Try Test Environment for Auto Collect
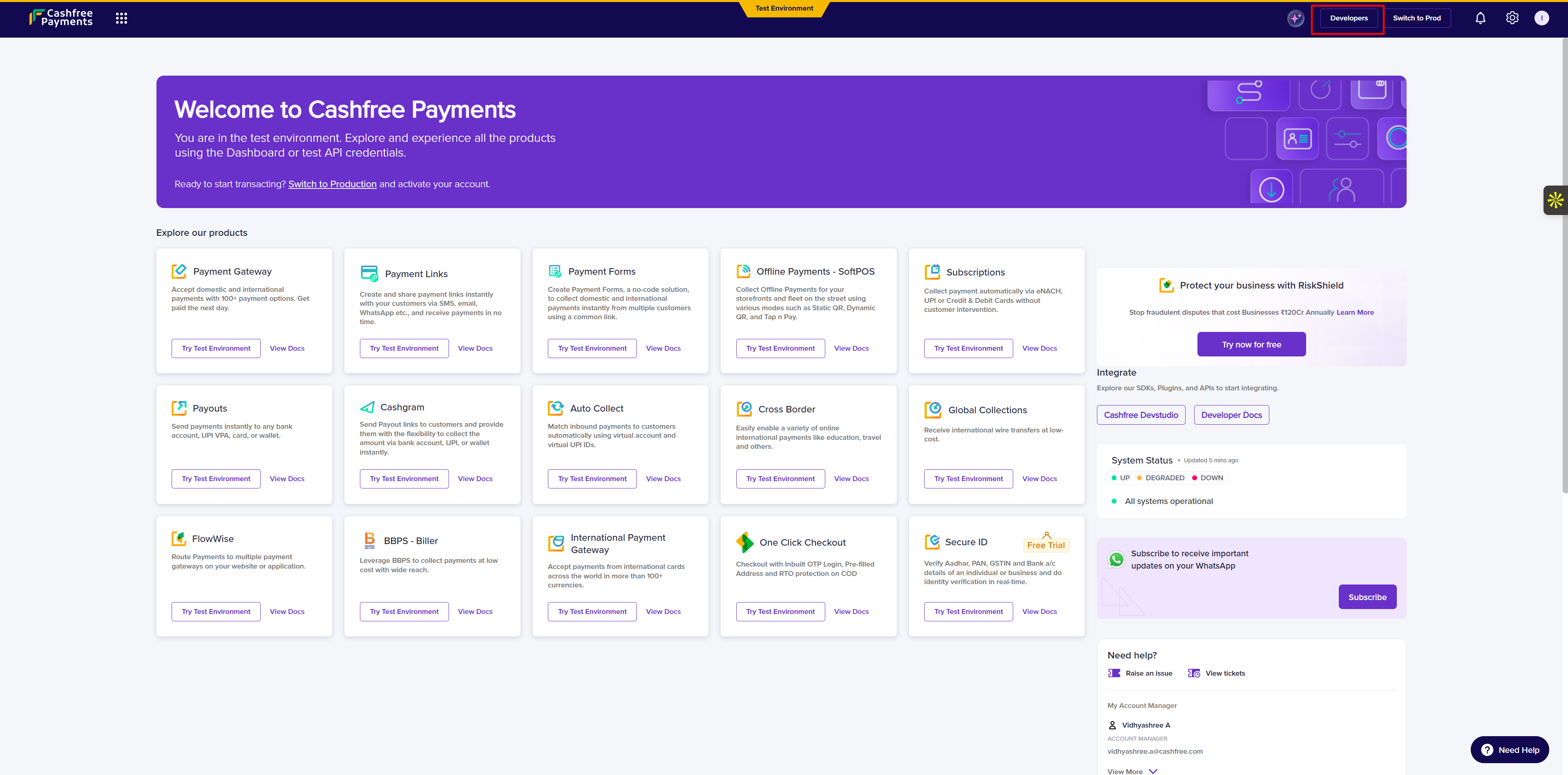The image size is (1568, 775). 592,479
